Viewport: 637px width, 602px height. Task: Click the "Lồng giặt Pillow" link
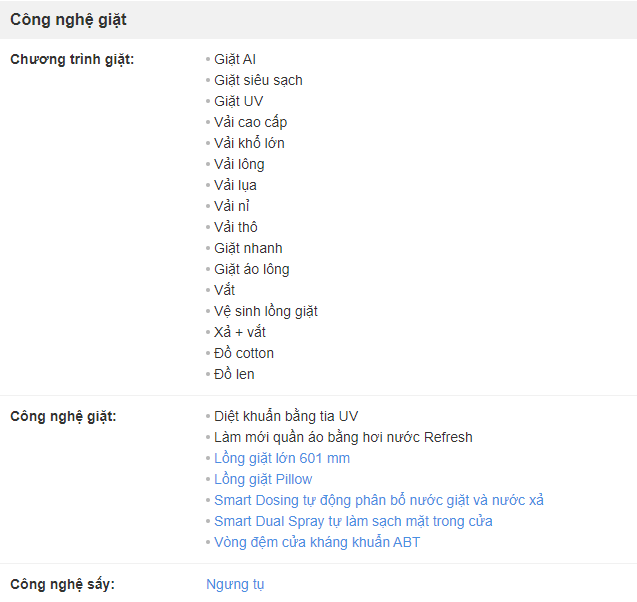[262, 479]
